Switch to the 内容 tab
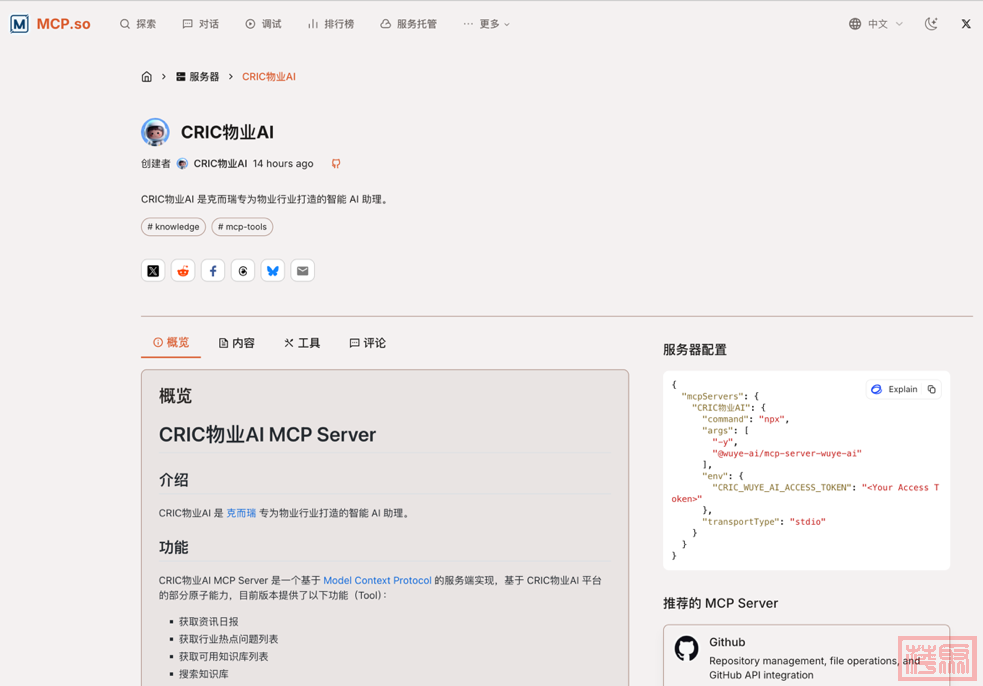Viewport: 983px width, 686px height. [237, 343]
